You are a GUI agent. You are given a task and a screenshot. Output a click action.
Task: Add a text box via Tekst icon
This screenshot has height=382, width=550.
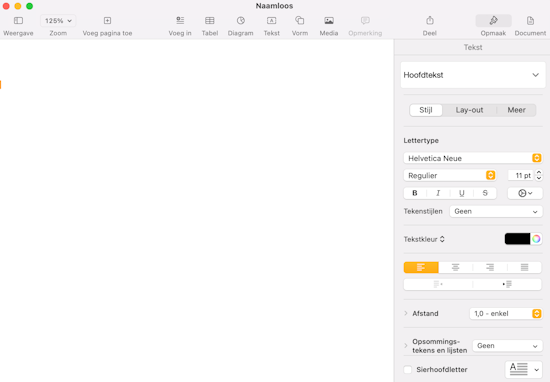click(271, 21)
